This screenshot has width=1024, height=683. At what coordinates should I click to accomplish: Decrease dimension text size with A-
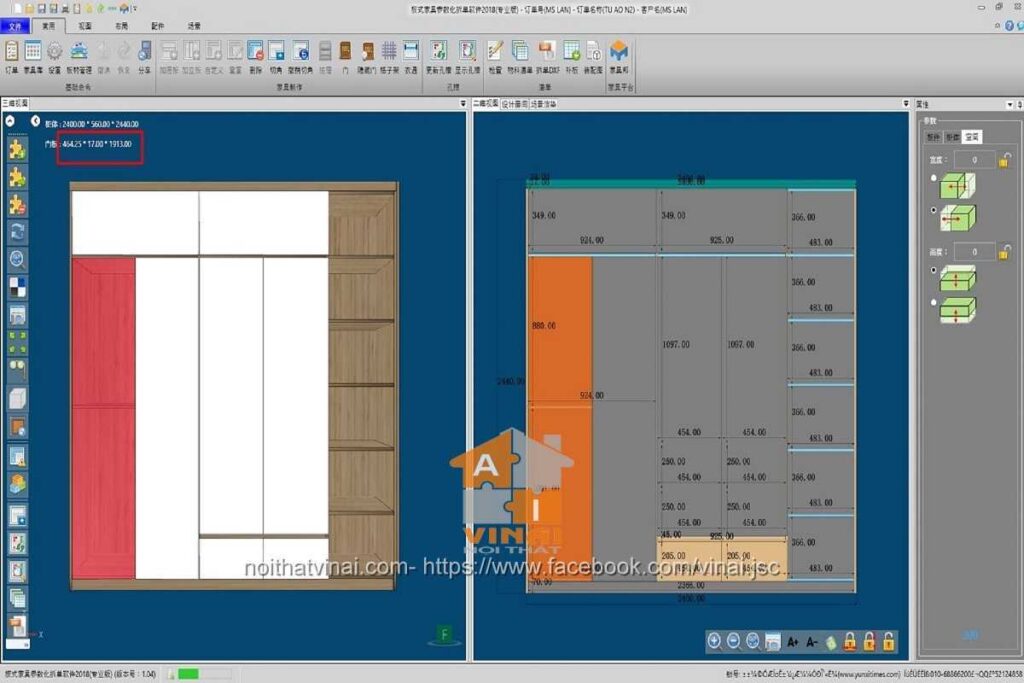point(811,641)
